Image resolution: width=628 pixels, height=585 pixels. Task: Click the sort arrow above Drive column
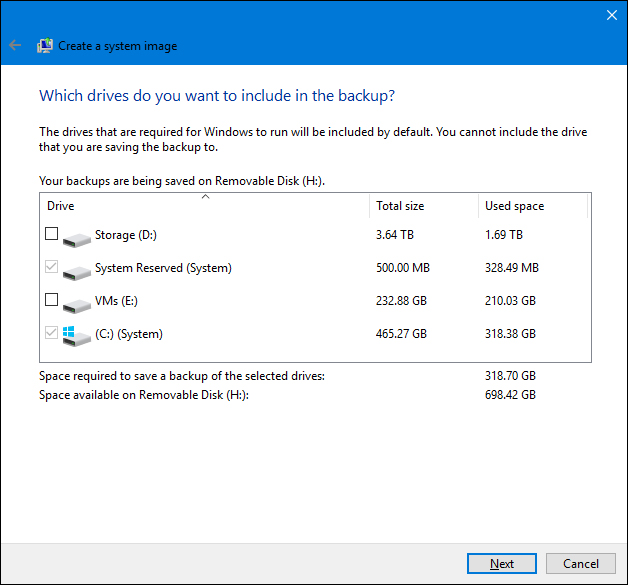tap(205, 197)
